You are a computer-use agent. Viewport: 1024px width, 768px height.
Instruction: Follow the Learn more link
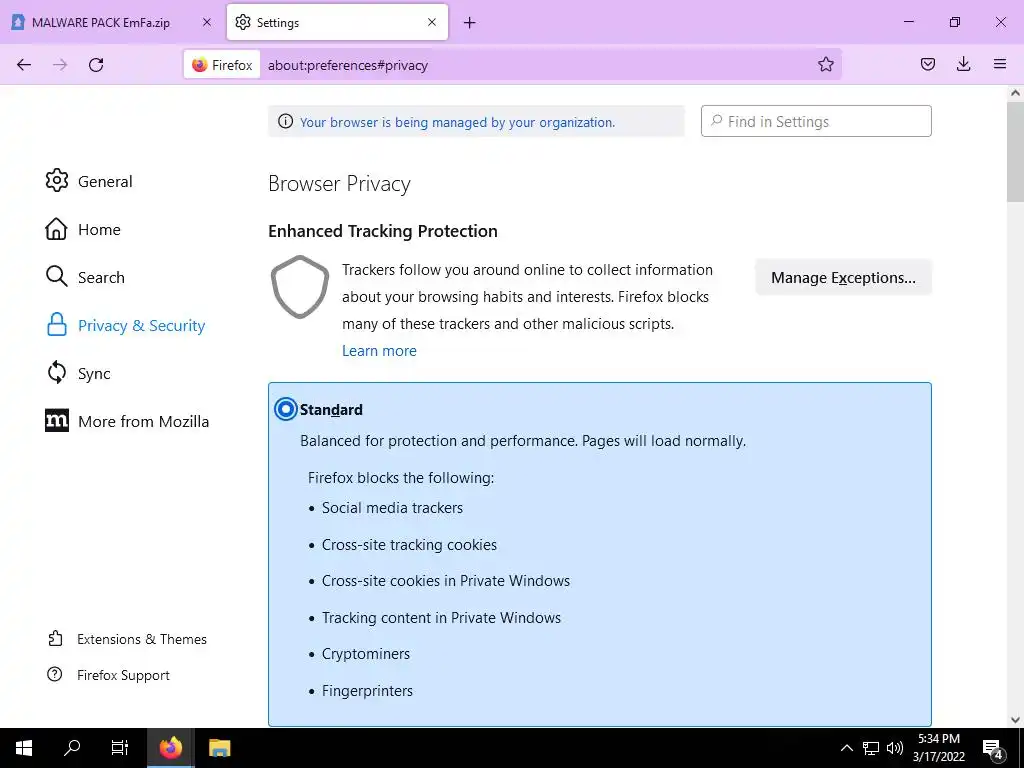point(379,351)
